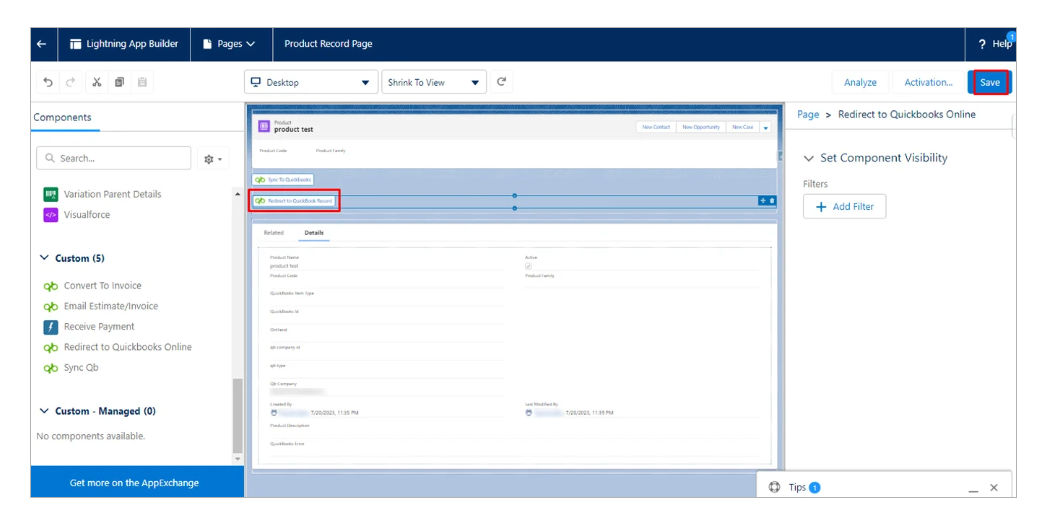Toggle the Active checkbox
The image size is (1049, 526).
click(x=529, y=266)
